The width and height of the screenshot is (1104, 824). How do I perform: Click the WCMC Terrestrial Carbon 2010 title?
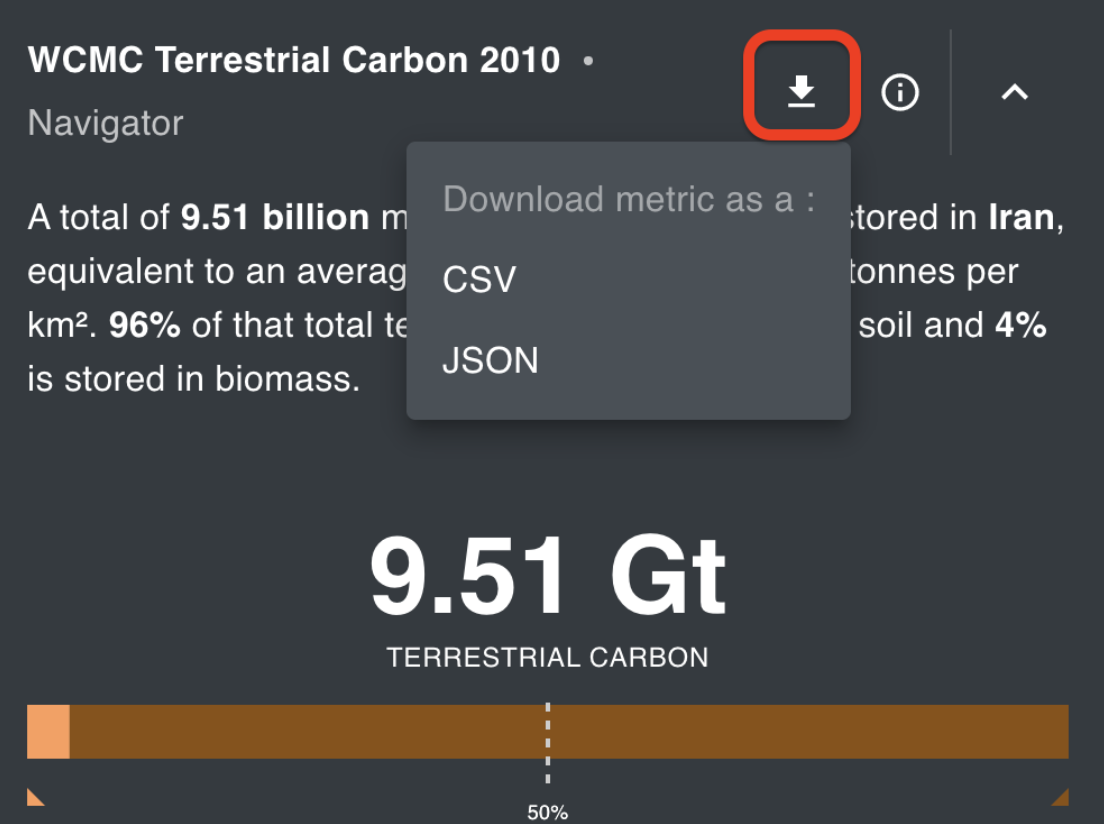click(294, 61)
